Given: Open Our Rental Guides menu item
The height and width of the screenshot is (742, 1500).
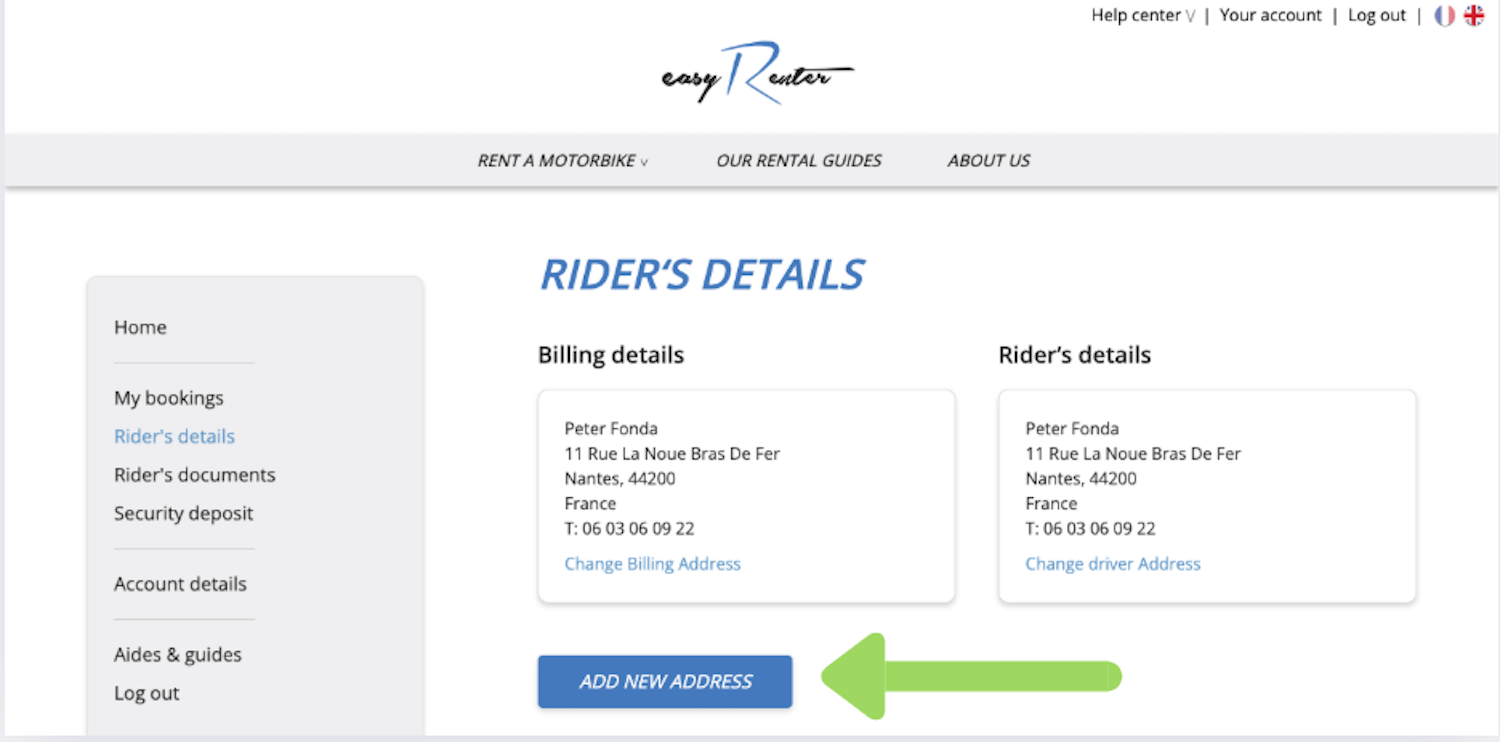Looking at the screenshot, I should point(799,161).
